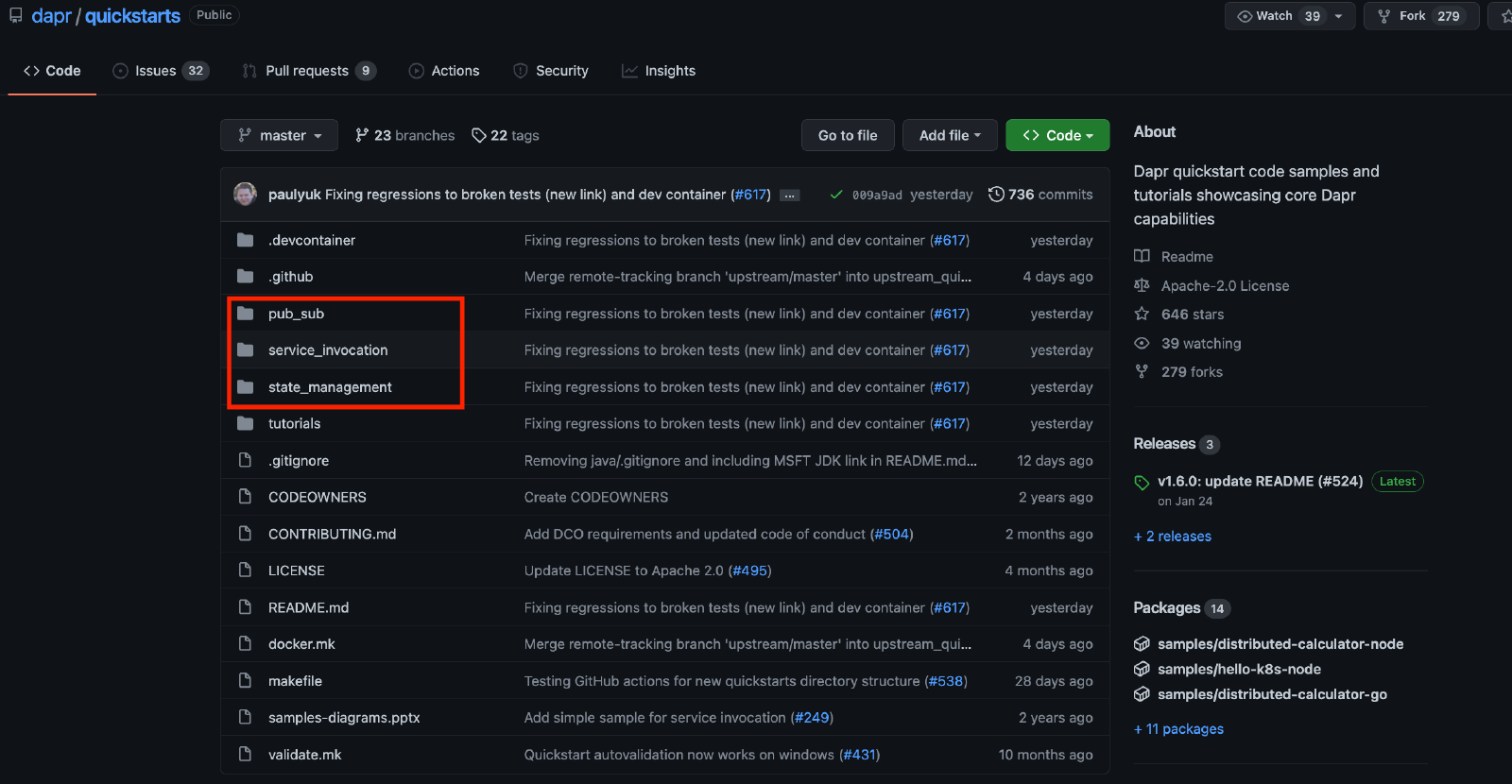Click the green commit status checkmark
The height and width of the screenshot is (784, 1512).
click(x=836, y=195)
